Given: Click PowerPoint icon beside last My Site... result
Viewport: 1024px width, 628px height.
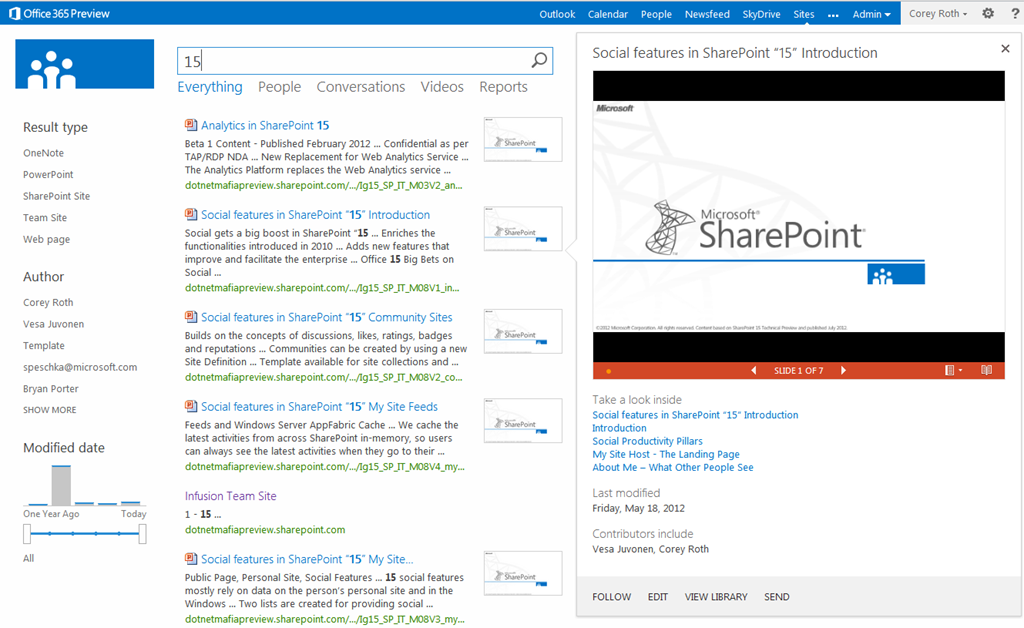Looking at the screenshot, I should (x=191, y=559).
